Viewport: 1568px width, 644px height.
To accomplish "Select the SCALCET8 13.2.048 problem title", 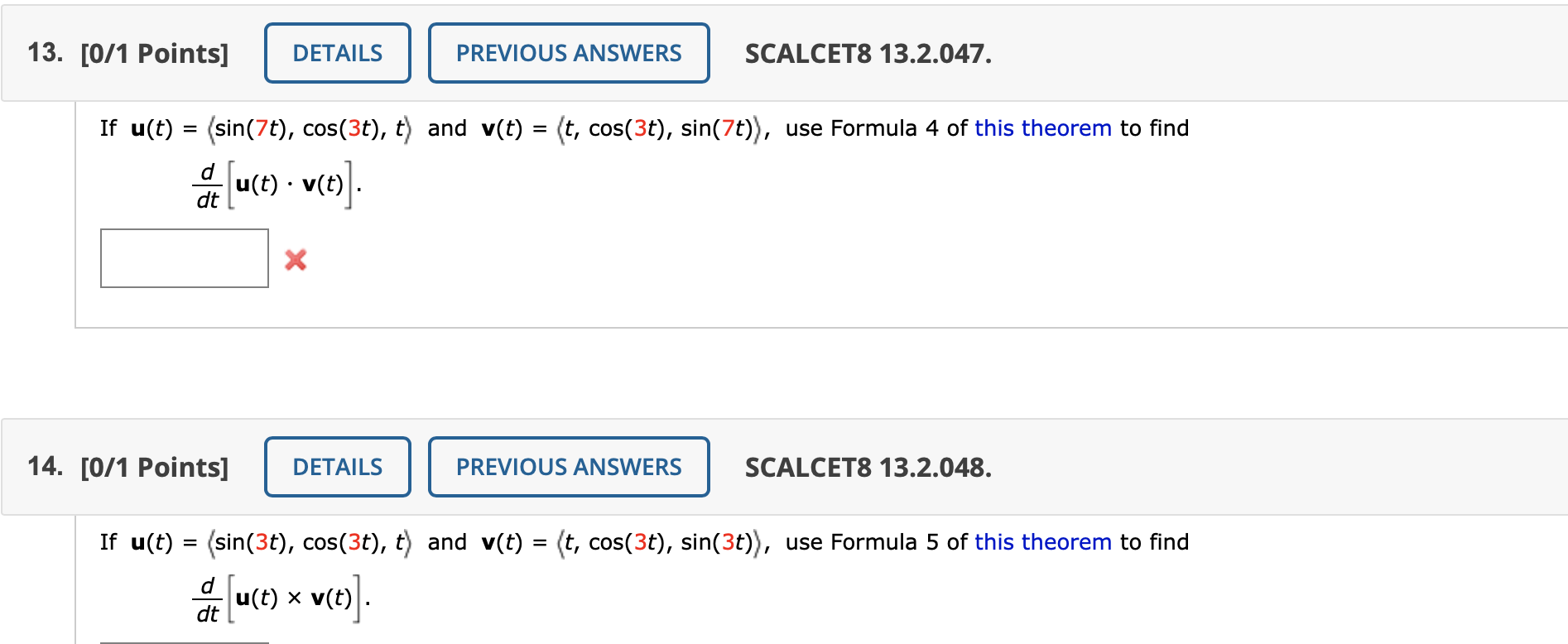I will 867,467.
